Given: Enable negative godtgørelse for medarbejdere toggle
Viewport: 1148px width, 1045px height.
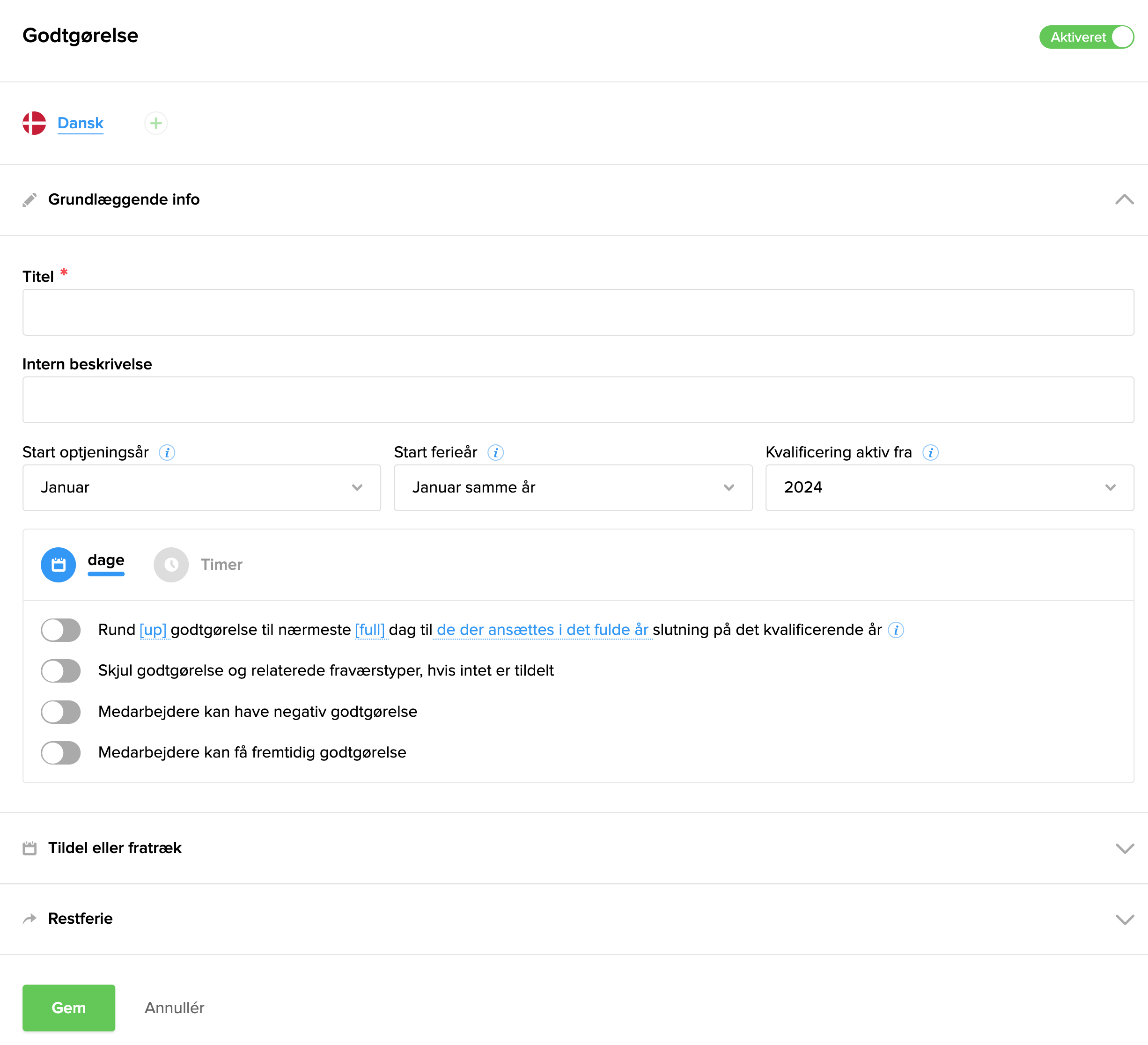Looking at the screenshot, I should (x=61, y=712).
